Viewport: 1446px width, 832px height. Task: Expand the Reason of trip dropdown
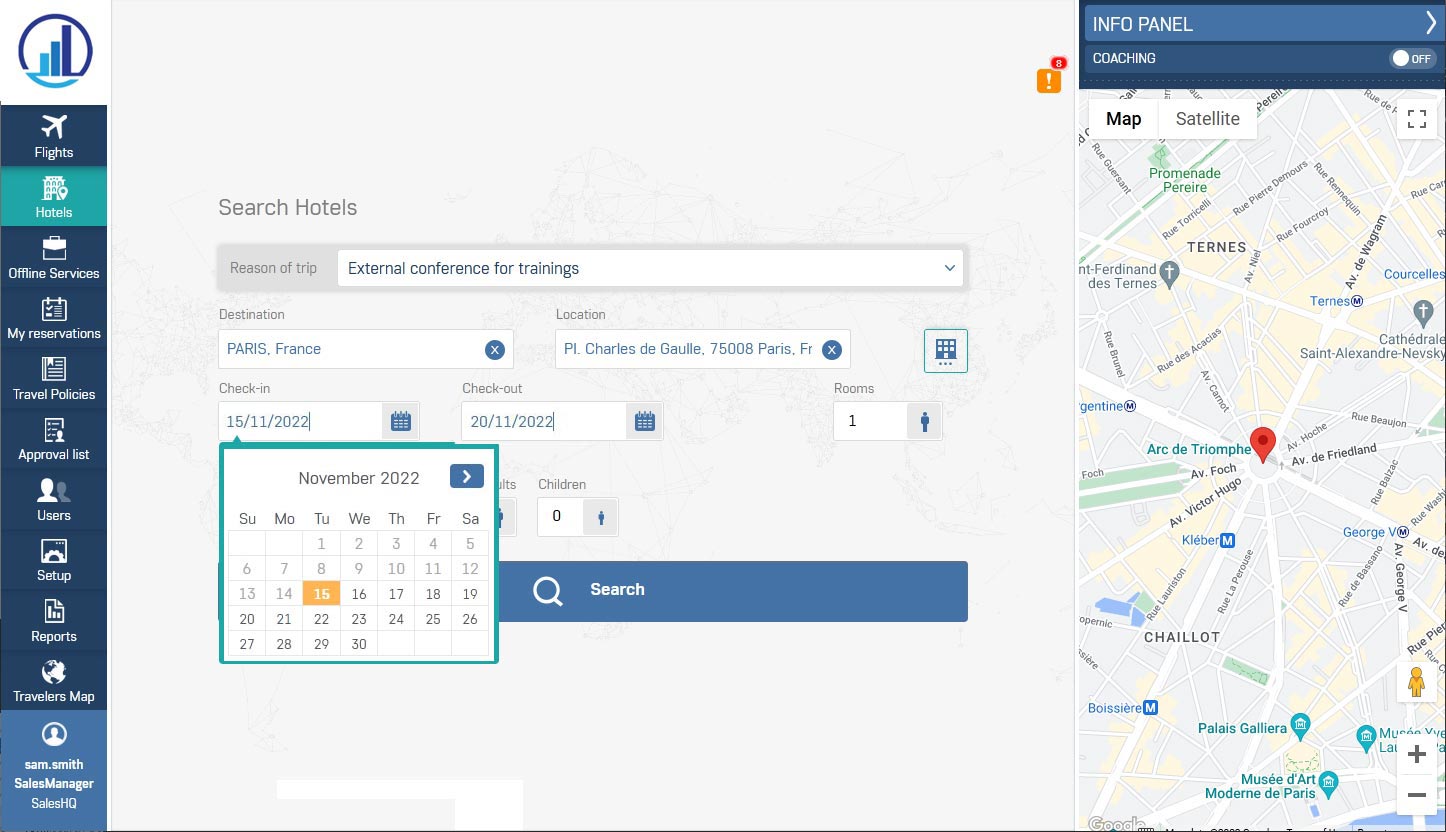[x=650, y=268]
